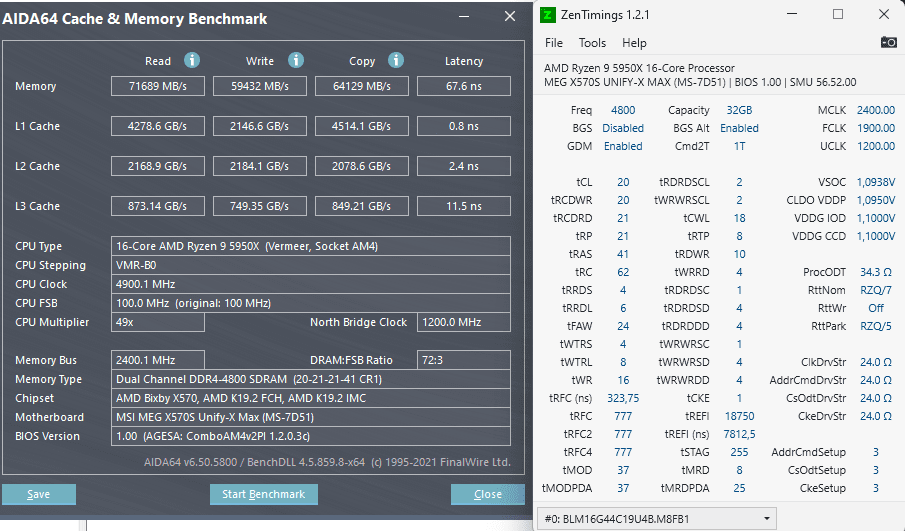Click the UCLK value 1200.00
This screenshot has width=905, height=531.
point(876,146)
